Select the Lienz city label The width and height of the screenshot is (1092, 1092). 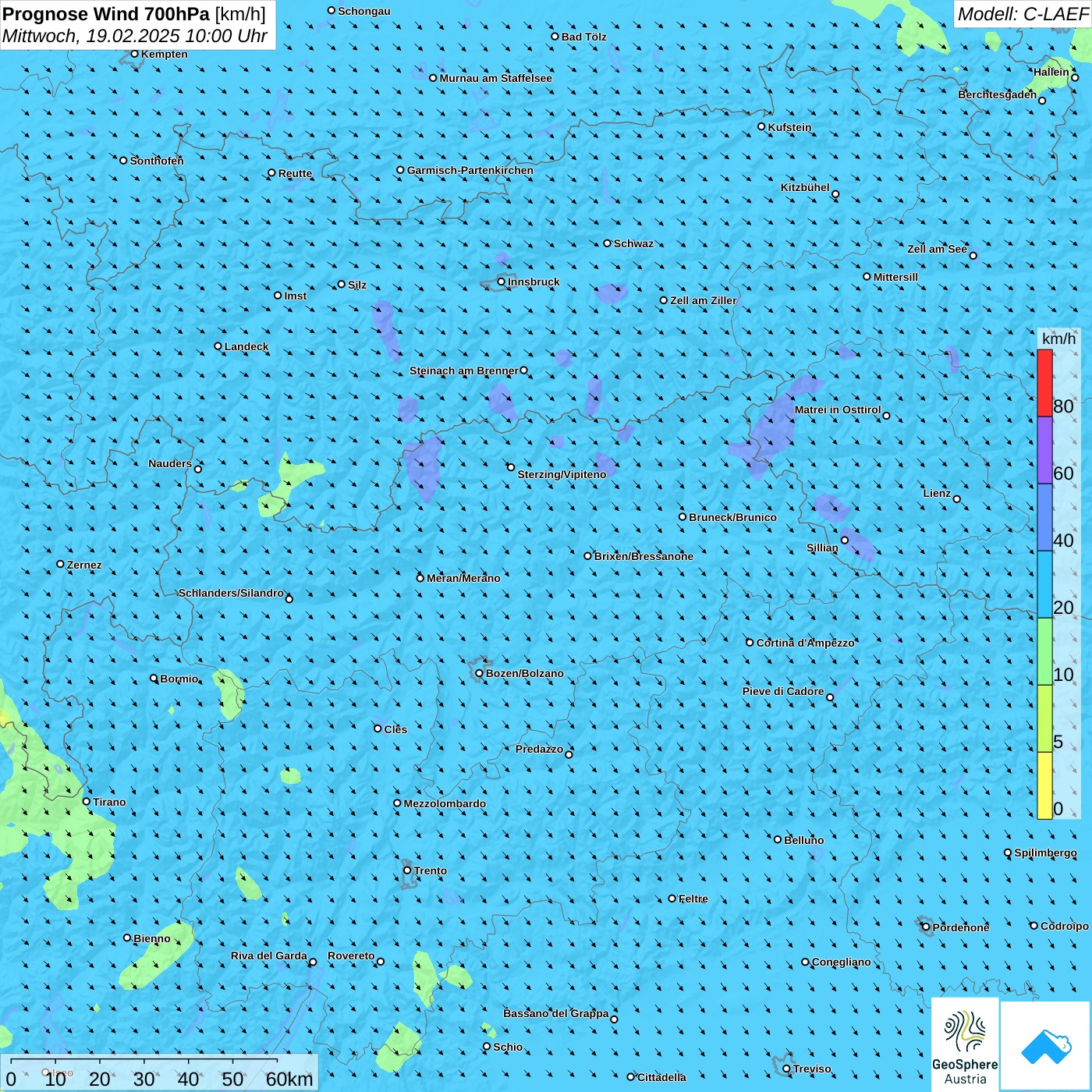tap(937, 493)
